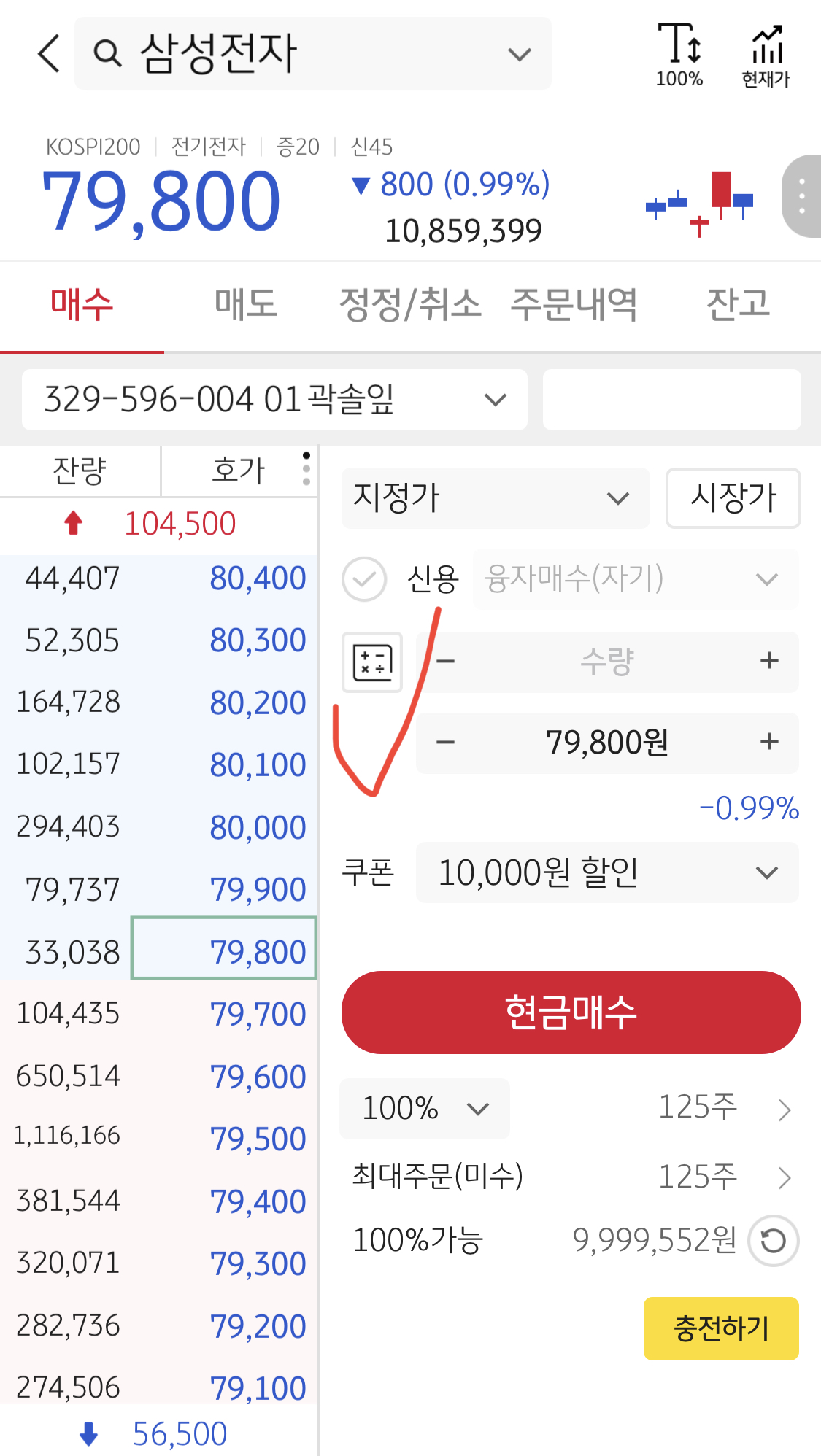Switch to the 잔고 tab

[739, 305]
